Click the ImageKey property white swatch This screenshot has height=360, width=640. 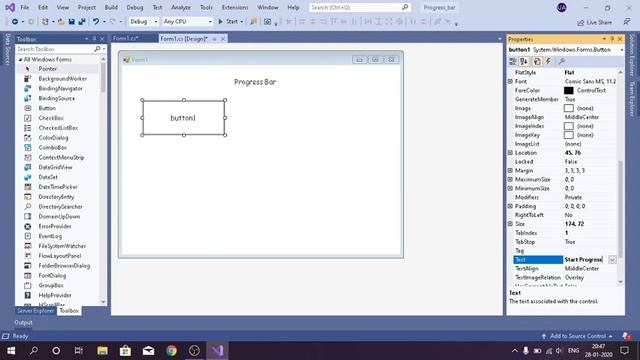(x=569, y=135)
